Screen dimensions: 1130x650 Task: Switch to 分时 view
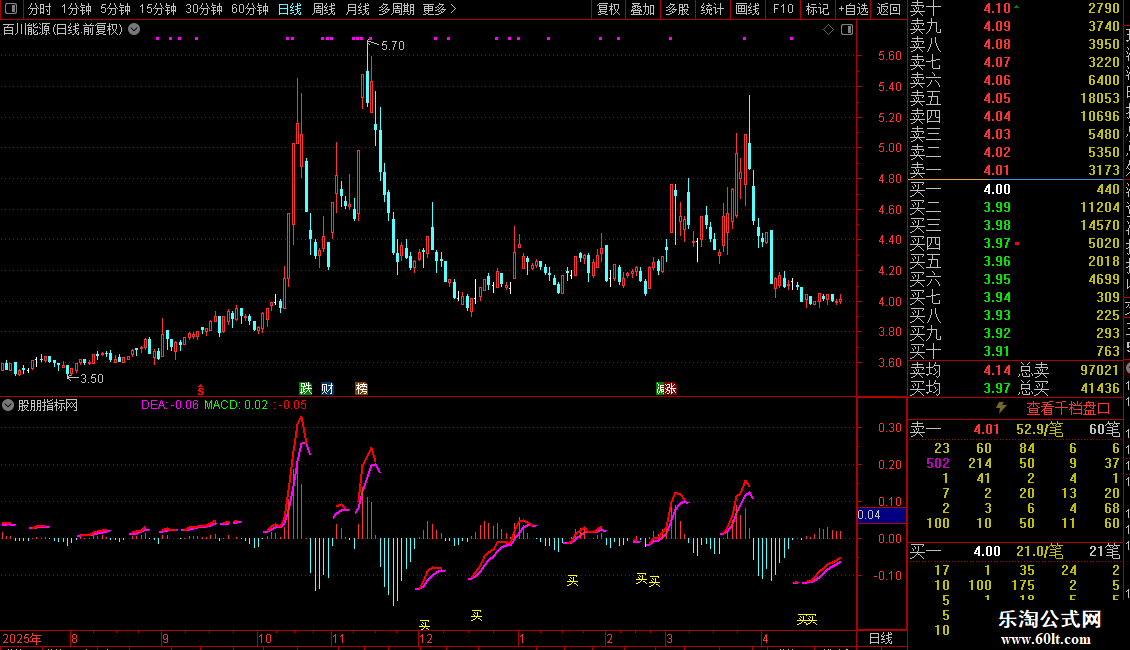point(40,9)
